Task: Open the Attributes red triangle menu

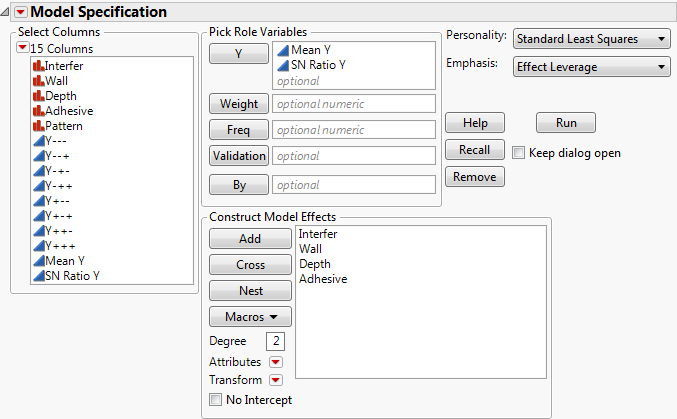Action: click(276, 362)
